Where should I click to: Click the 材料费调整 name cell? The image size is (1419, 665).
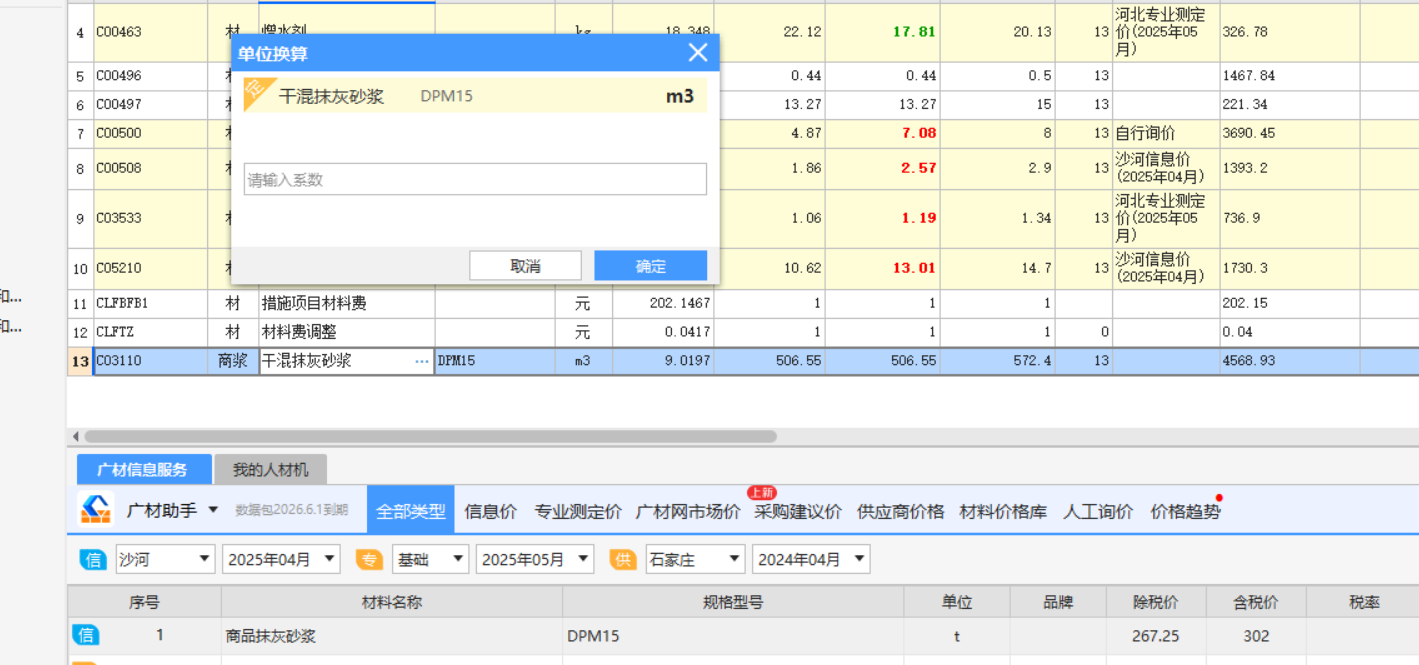(x=347, y=332)
